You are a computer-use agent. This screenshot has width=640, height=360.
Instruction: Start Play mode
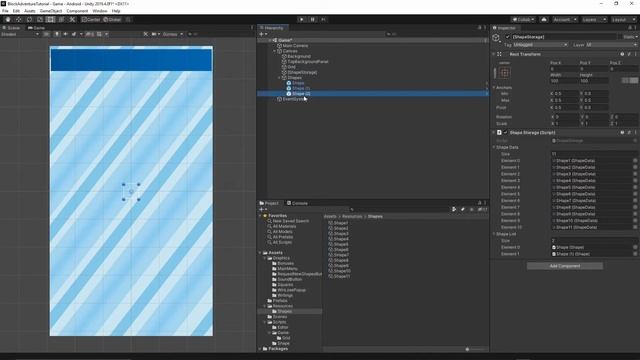[302, 20]
